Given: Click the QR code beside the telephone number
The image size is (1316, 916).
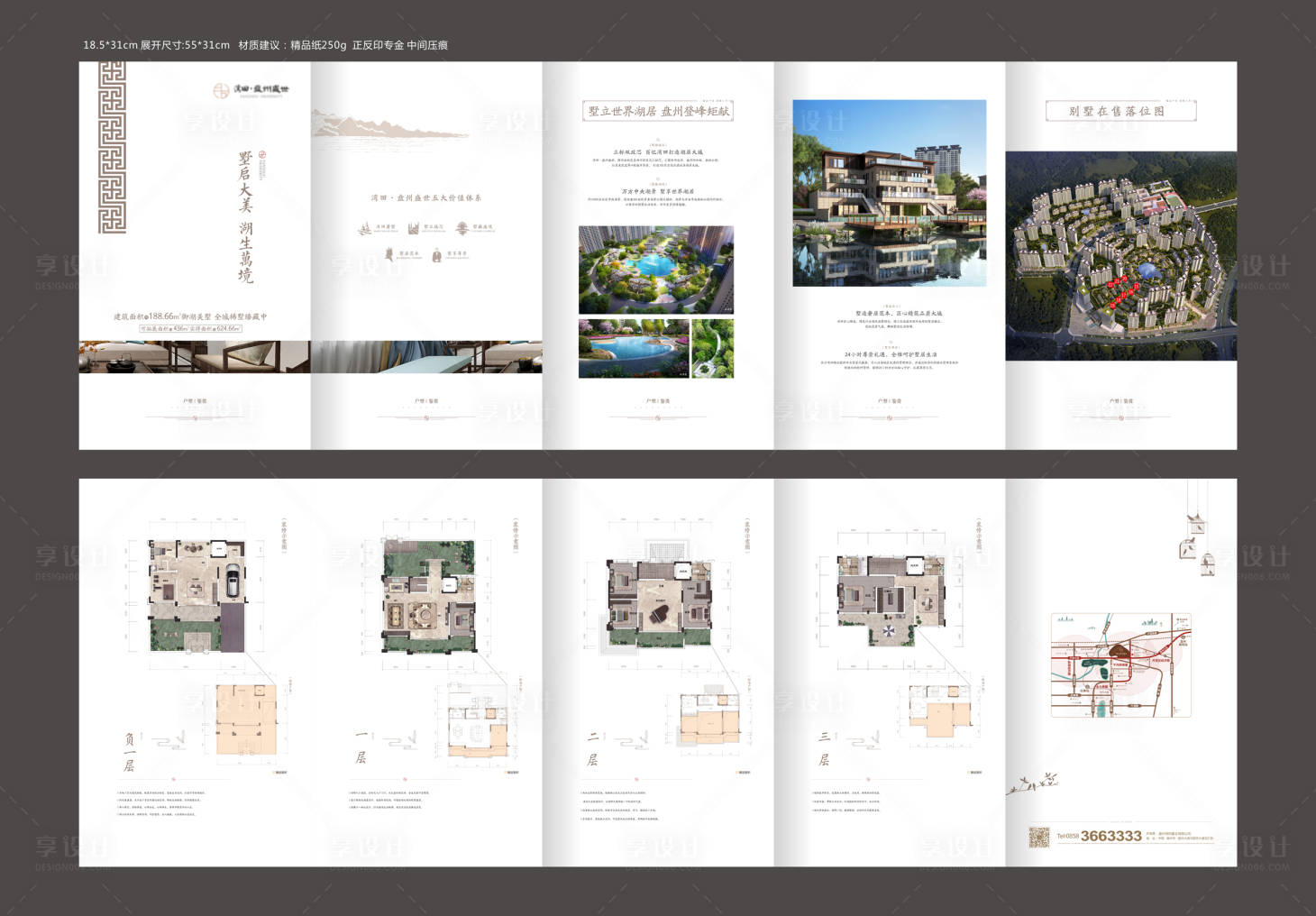Looking at the screenshot, I should [x=1039, y=837].
